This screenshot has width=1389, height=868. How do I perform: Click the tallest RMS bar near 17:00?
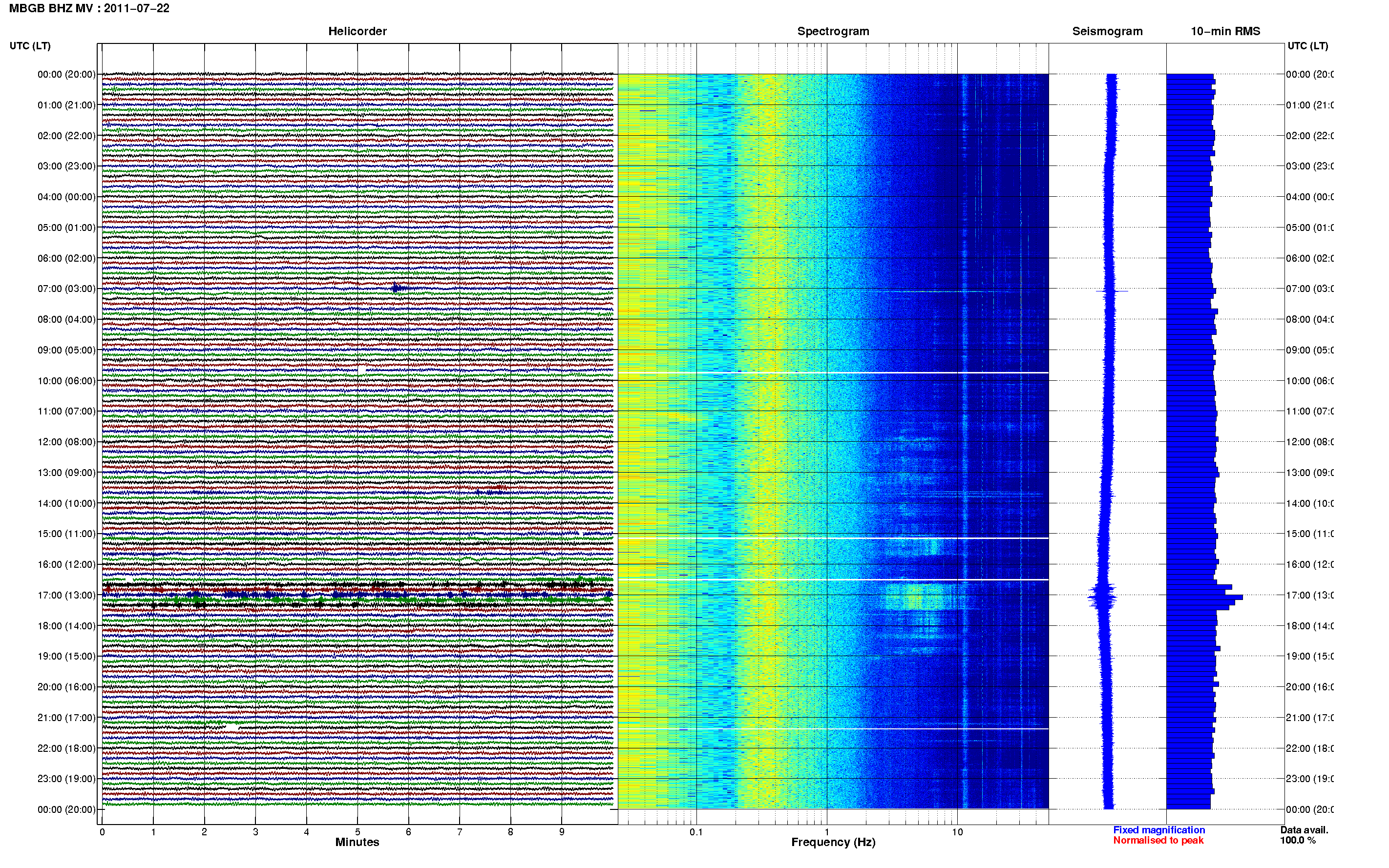(1205, 598)
